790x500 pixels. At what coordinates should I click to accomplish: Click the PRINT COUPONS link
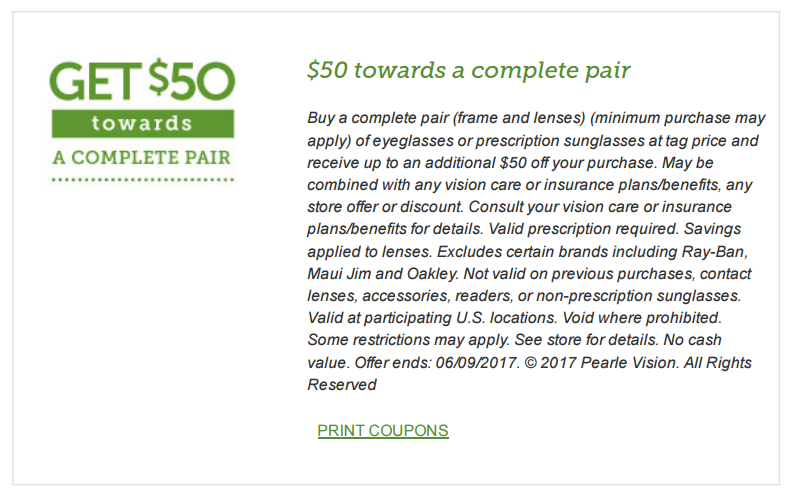(383, 430)
